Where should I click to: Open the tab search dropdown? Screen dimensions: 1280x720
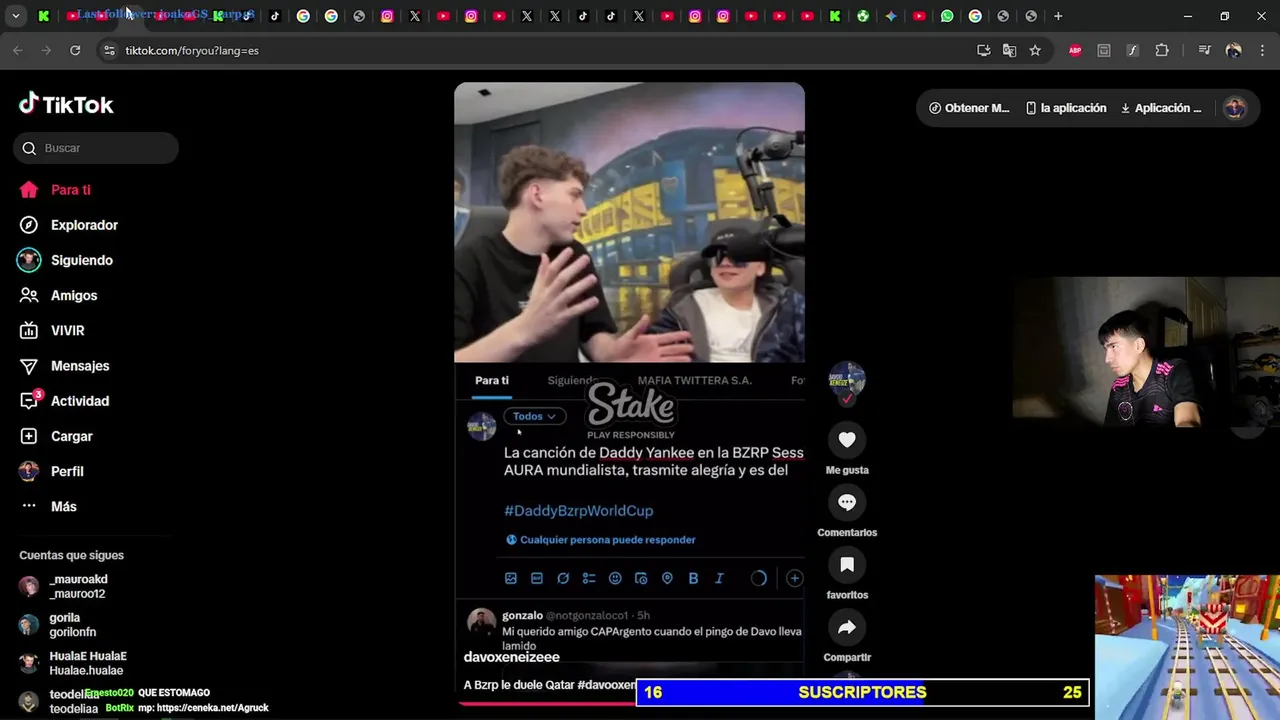pyautogui.click(x=15, y=16)
